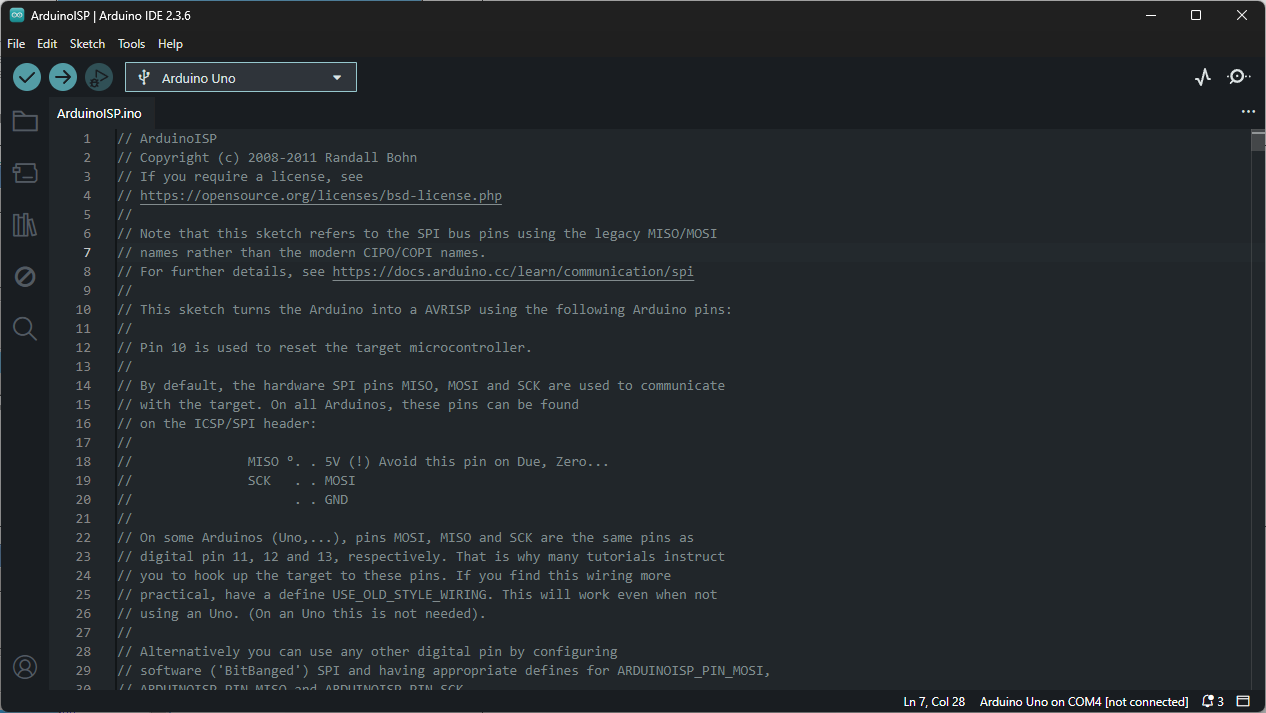Open the sketch options ellipsis menu
The height and width of the screenshot is (713, 1266).
(x=1247, y=111)
